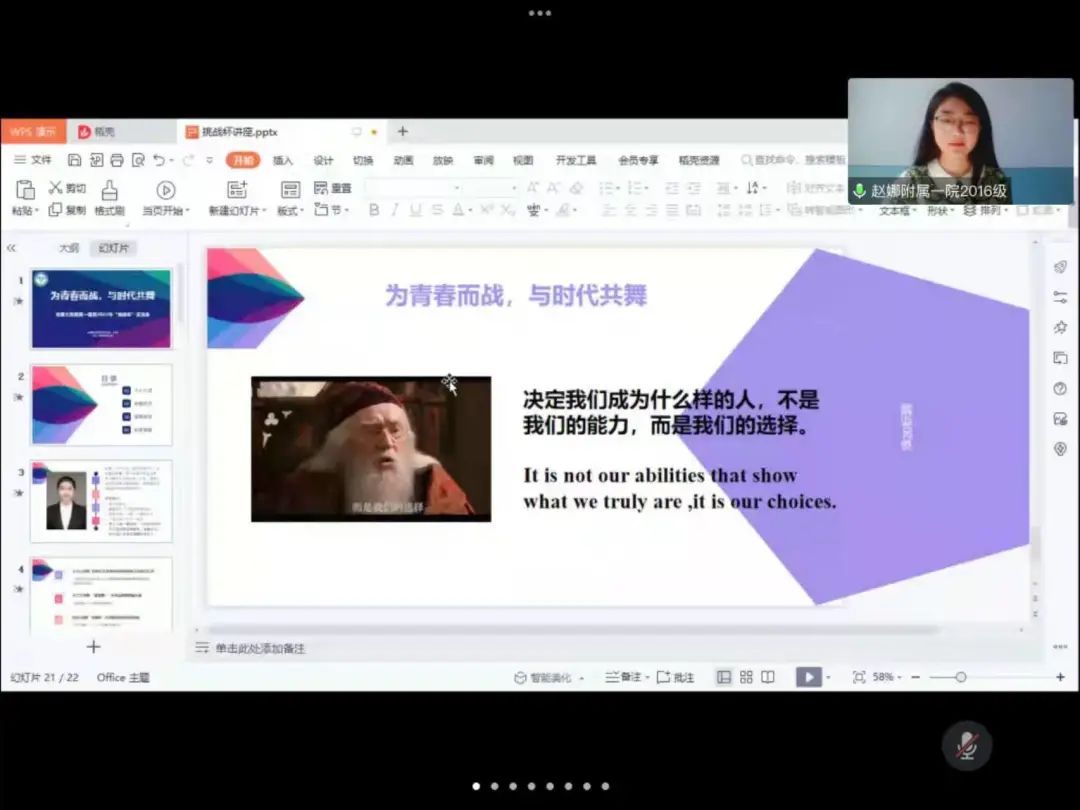Image resolution: width=1080 pixels, height=810 pixels.
Task: Toggle the notes pane (备注) in status bar
Action: click(624, 677)
